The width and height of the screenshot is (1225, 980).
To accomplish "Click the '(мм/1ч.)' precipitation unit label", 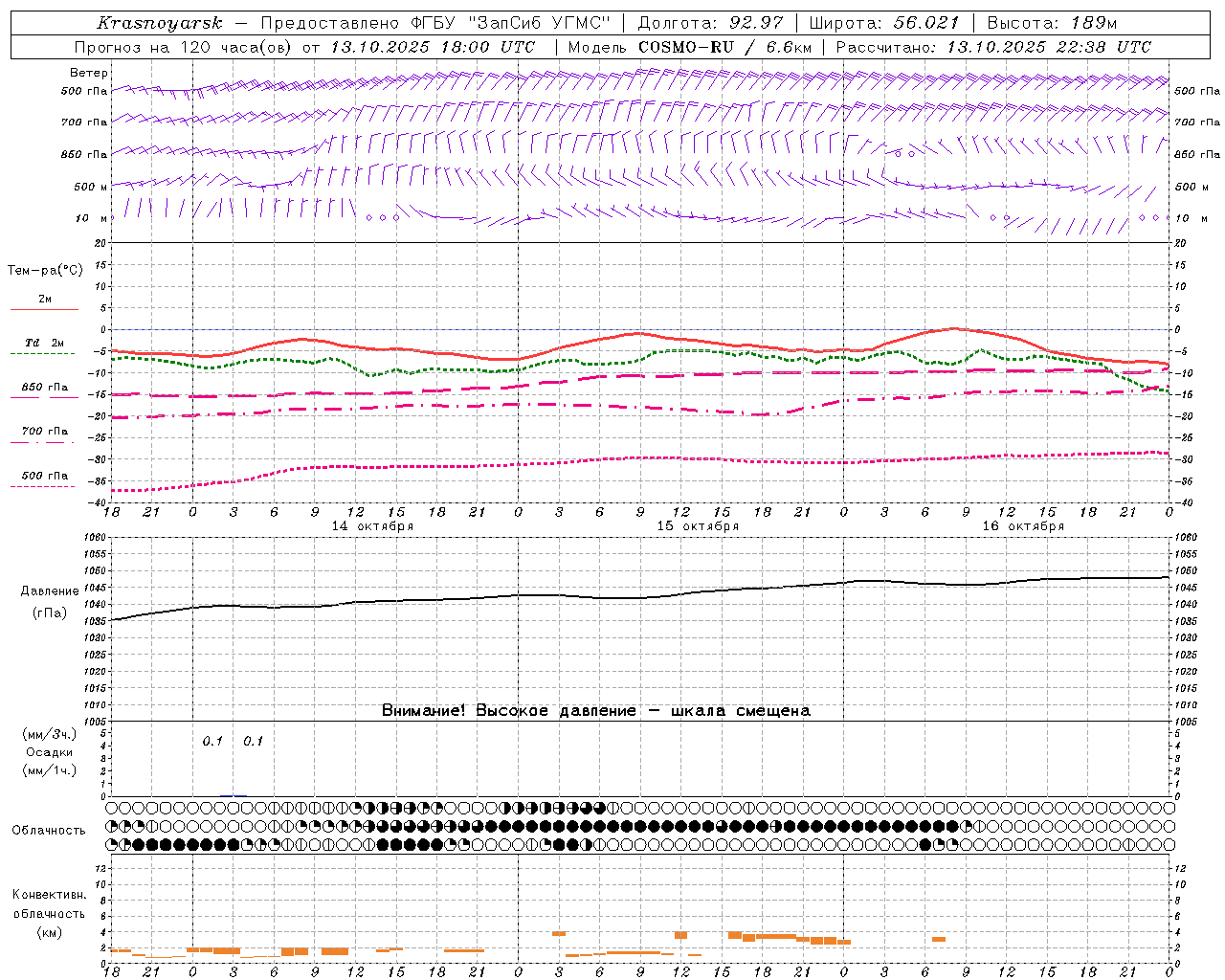I will (x=50, y=770).
